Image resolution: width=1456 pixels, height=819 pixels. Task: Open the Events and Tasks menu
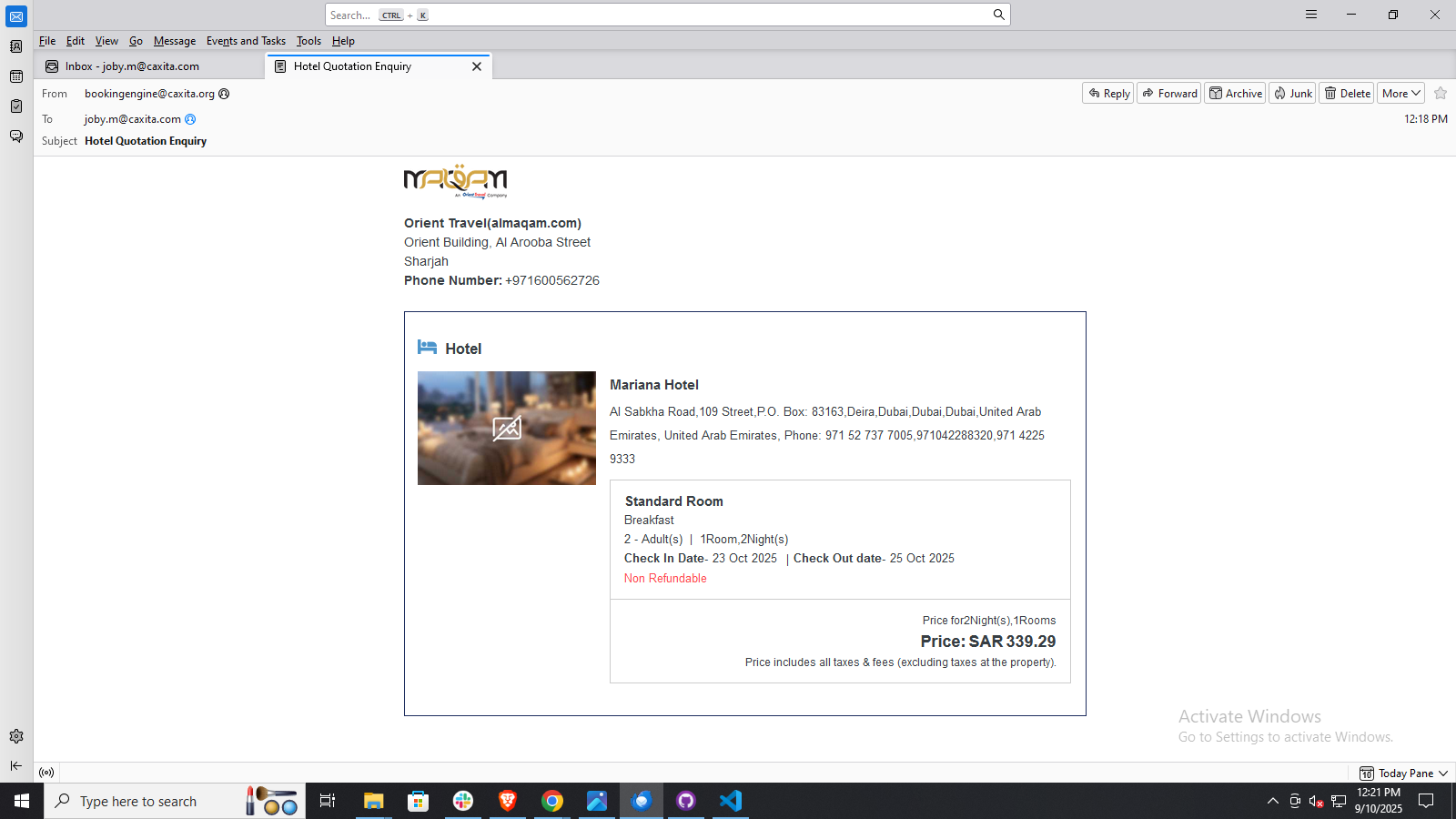point(246,41)
